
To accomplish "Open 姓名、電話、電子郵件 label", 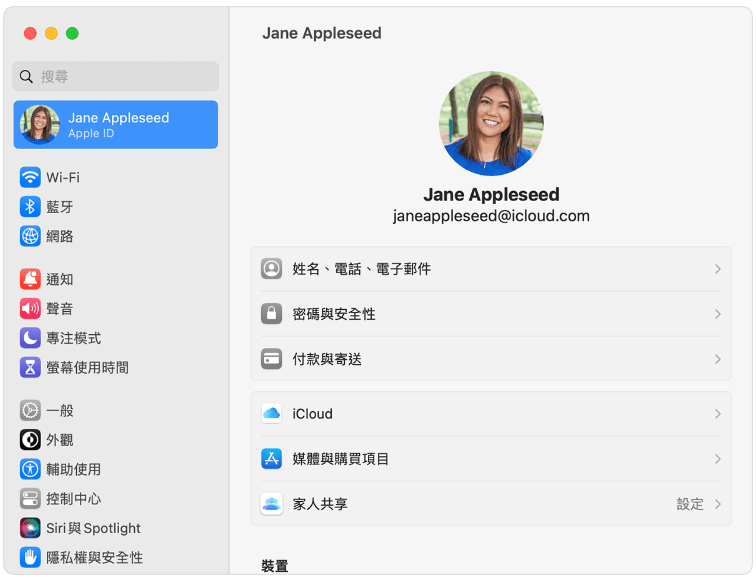I will (x=362, y=269).
